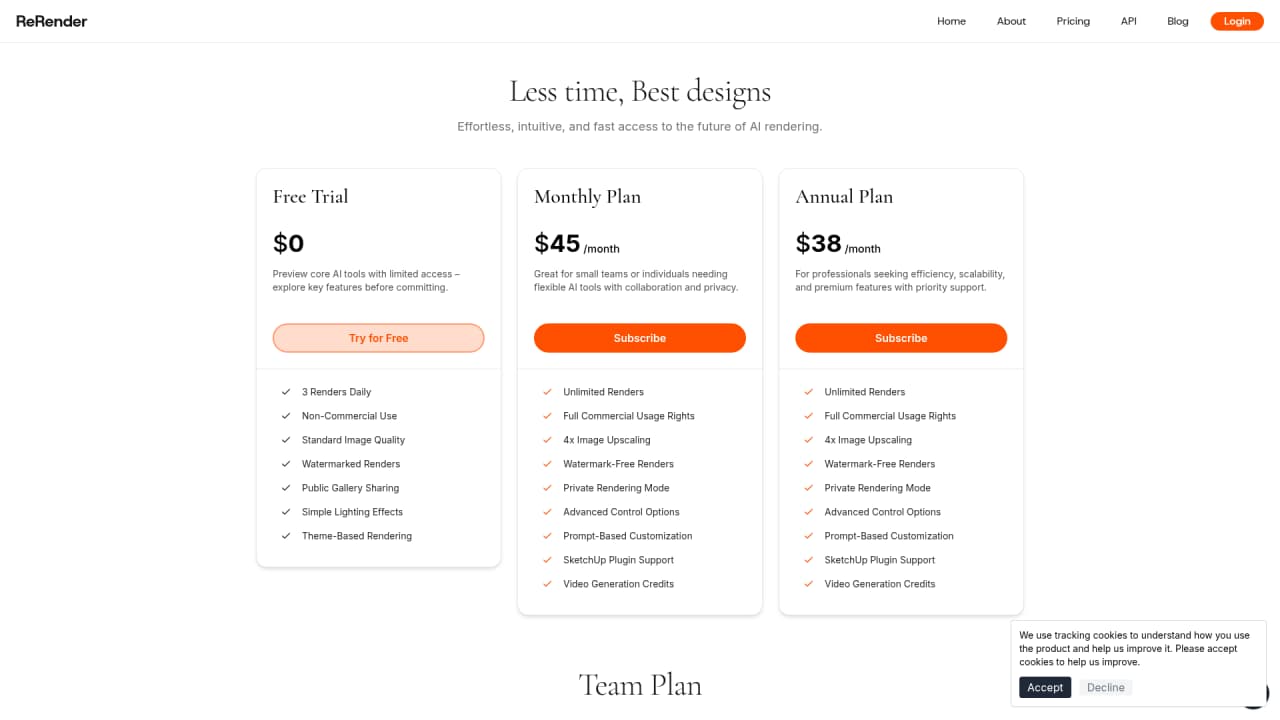1280x720 pixels.
Task: Visit the Blog from the navbar
Action: click(x=1178, y=21)
